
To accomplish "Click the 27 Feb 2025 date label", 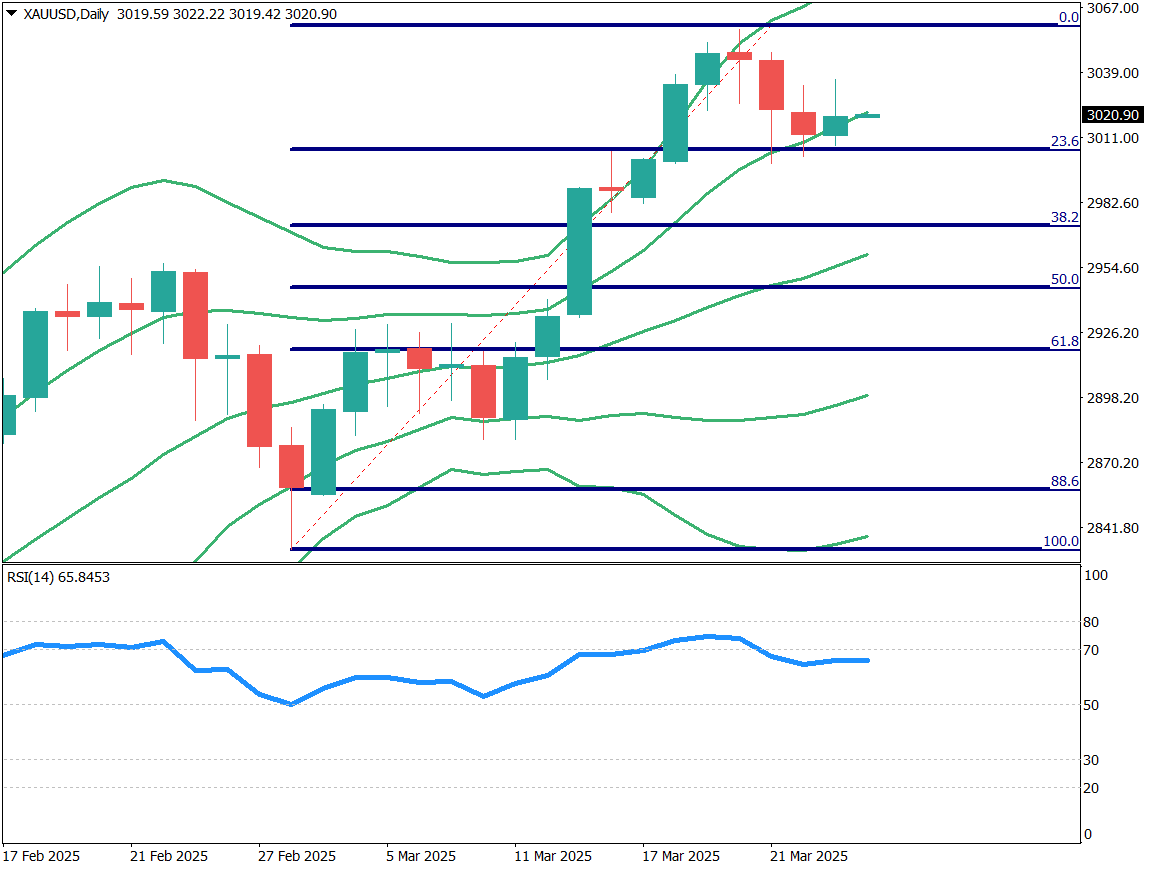I will tap(297, 857).
